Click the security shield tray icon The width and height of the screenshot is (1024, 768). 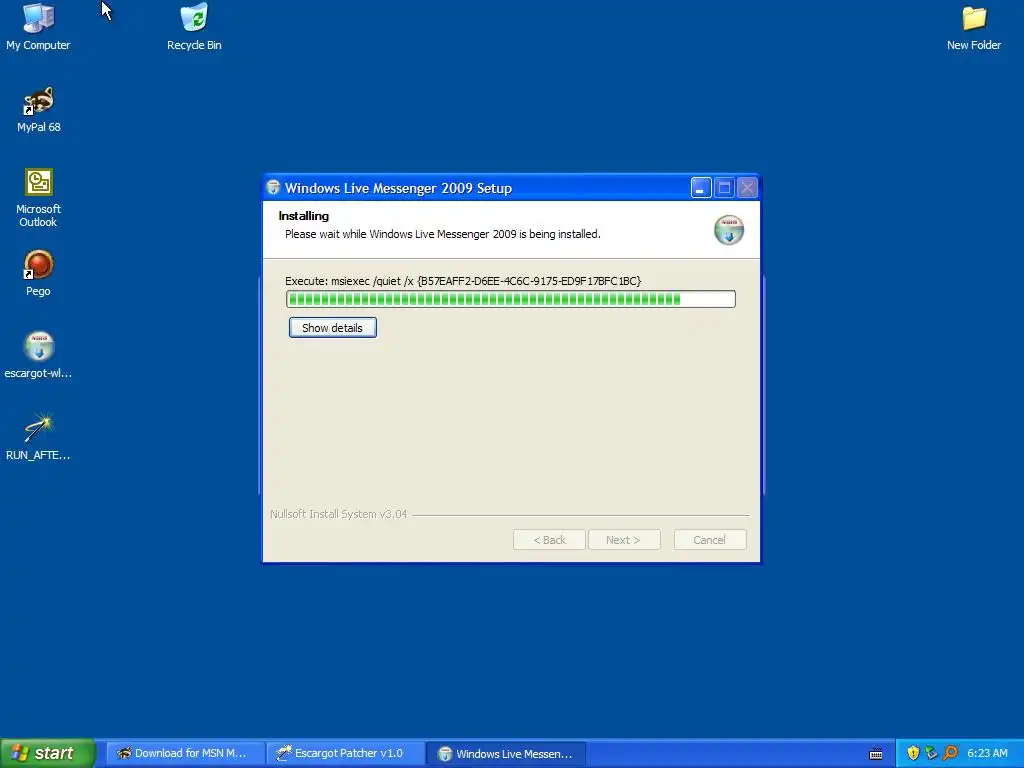913,753
